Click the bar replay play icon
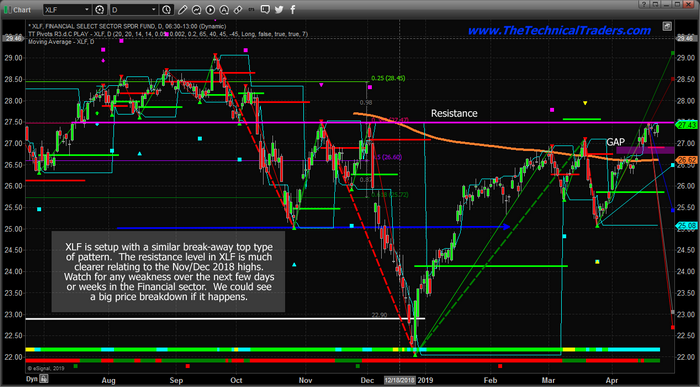 tap(210, 9)
